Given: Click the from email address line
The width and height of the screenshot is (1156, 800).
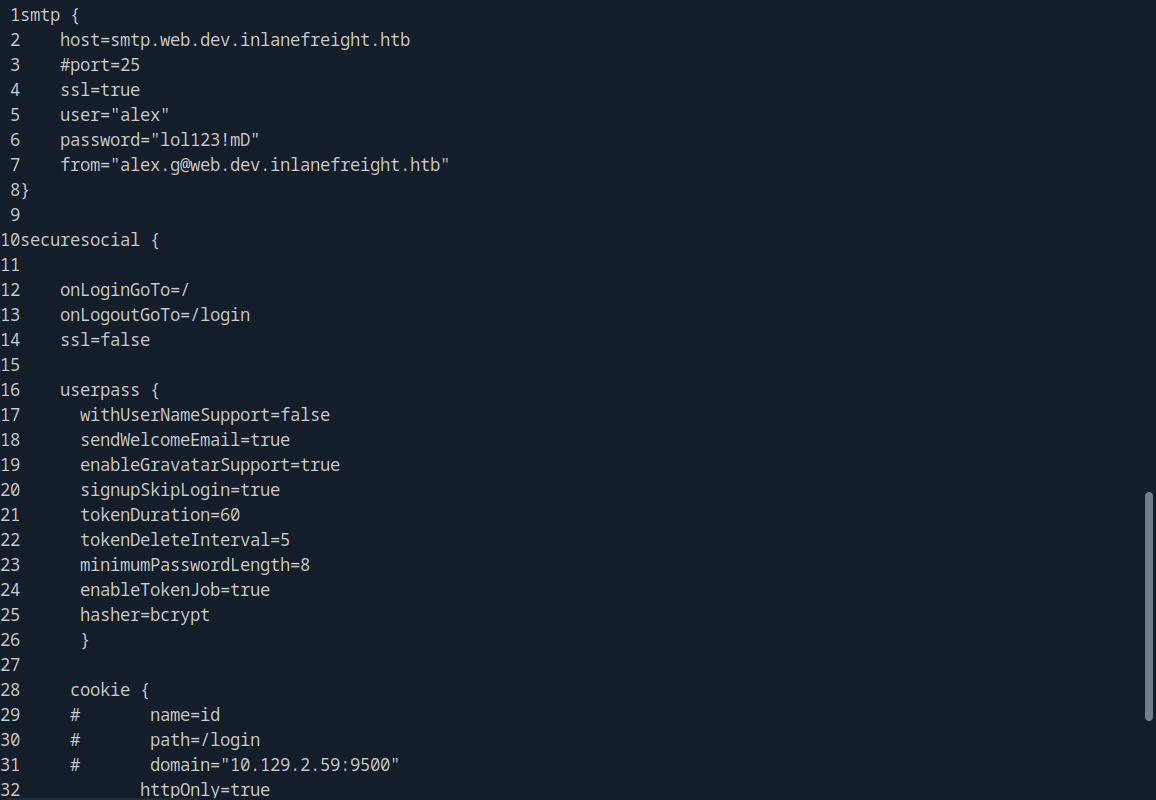Looking at the screenshot, I should (254, 165).
